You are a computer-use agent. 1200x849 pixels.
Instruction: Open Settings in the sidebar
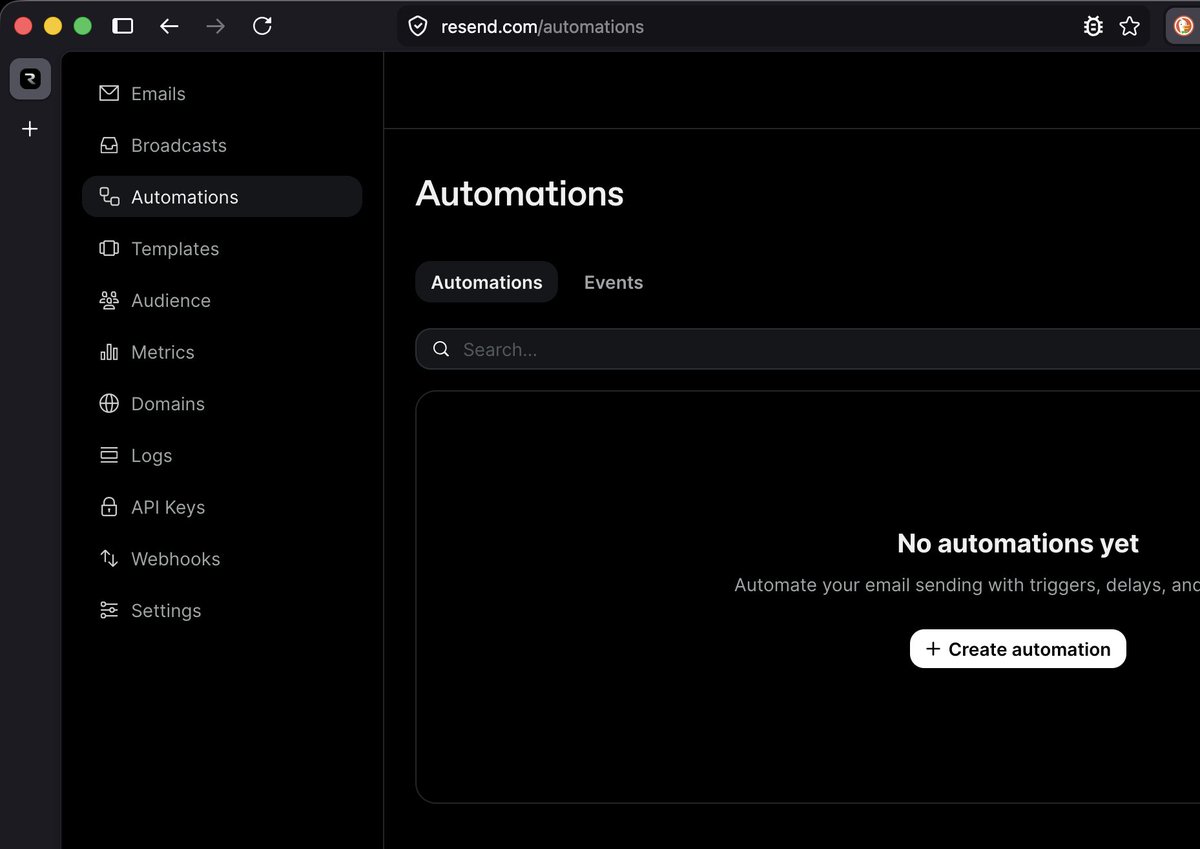point(222,610)
